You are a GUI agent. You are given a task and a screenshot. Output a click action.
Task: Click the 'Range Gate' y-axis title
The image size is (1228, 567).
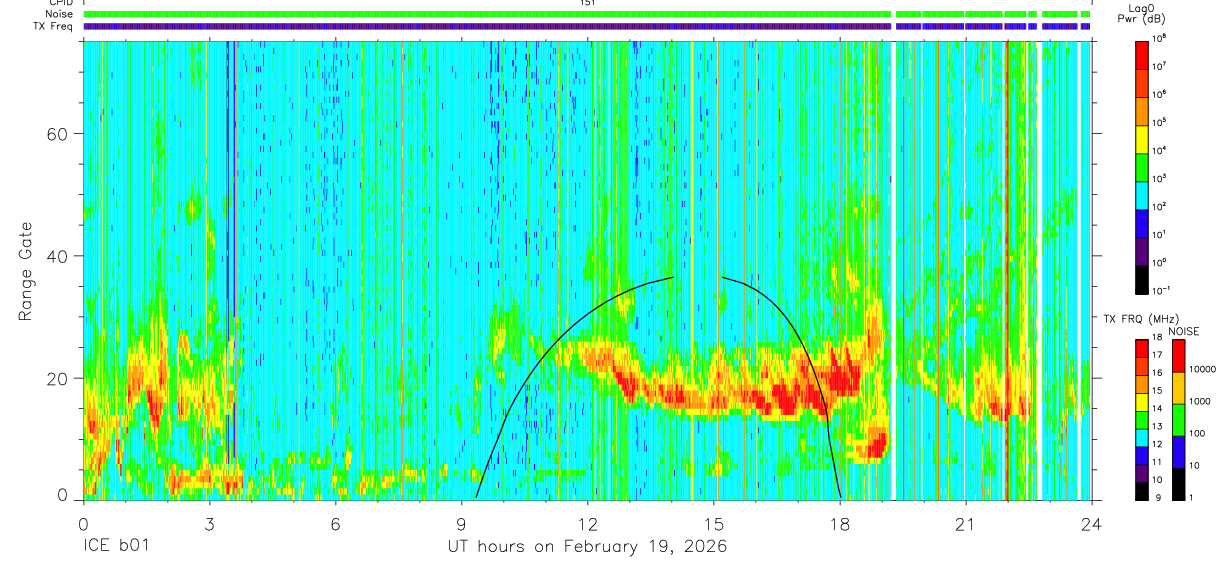point(26,271)
